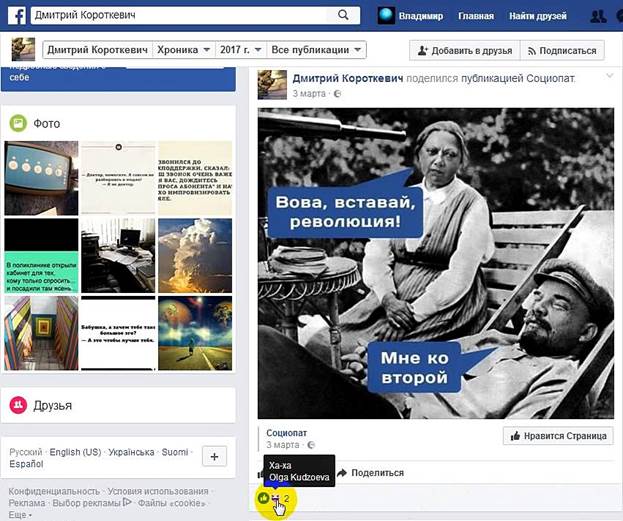Open the публикацией link in the post header
The width and height of the screenshot is (623, 521).
pos(492,78)
